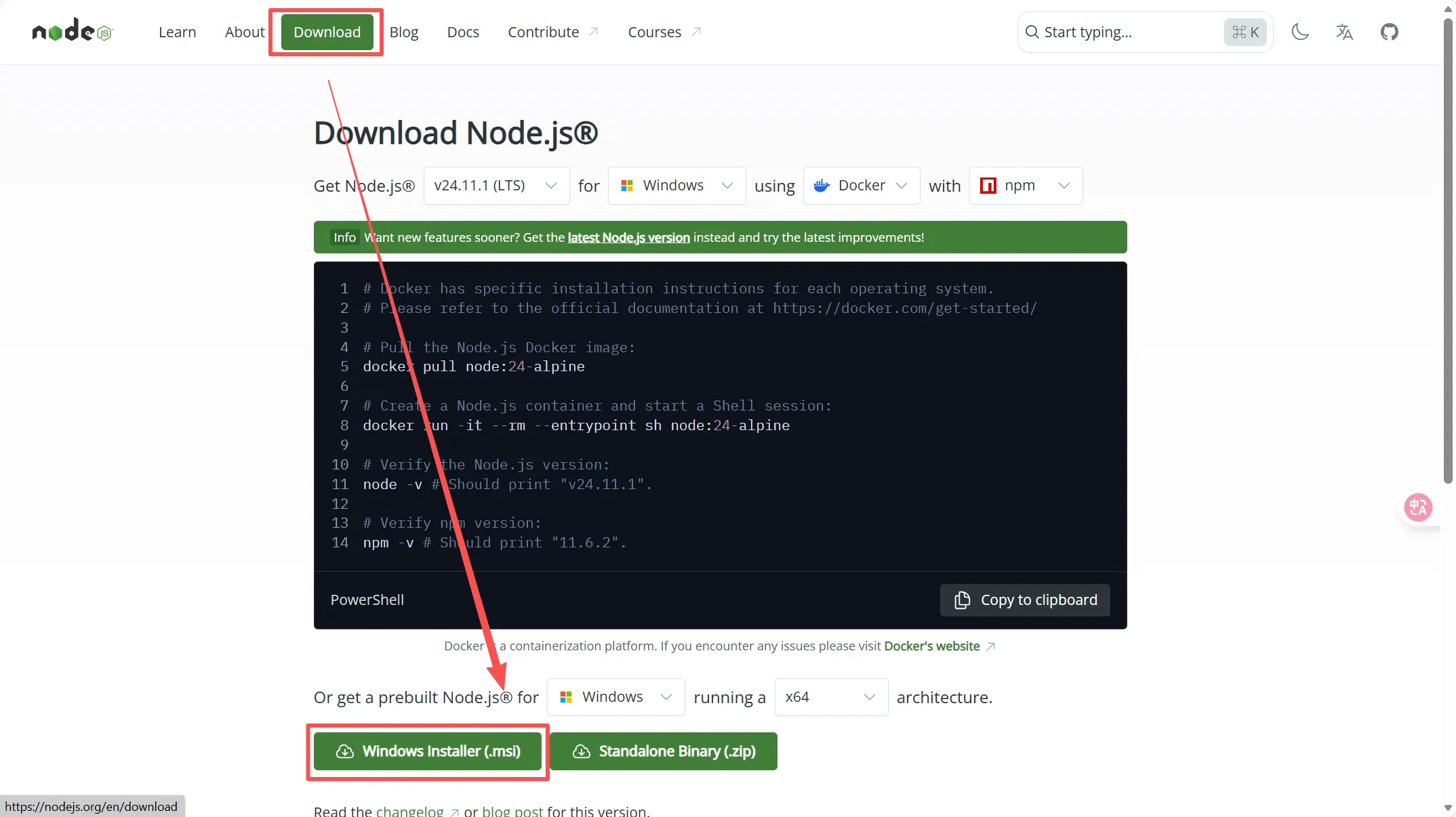Go to the Docs nav item
The image size is (1456, 817).
463,32
